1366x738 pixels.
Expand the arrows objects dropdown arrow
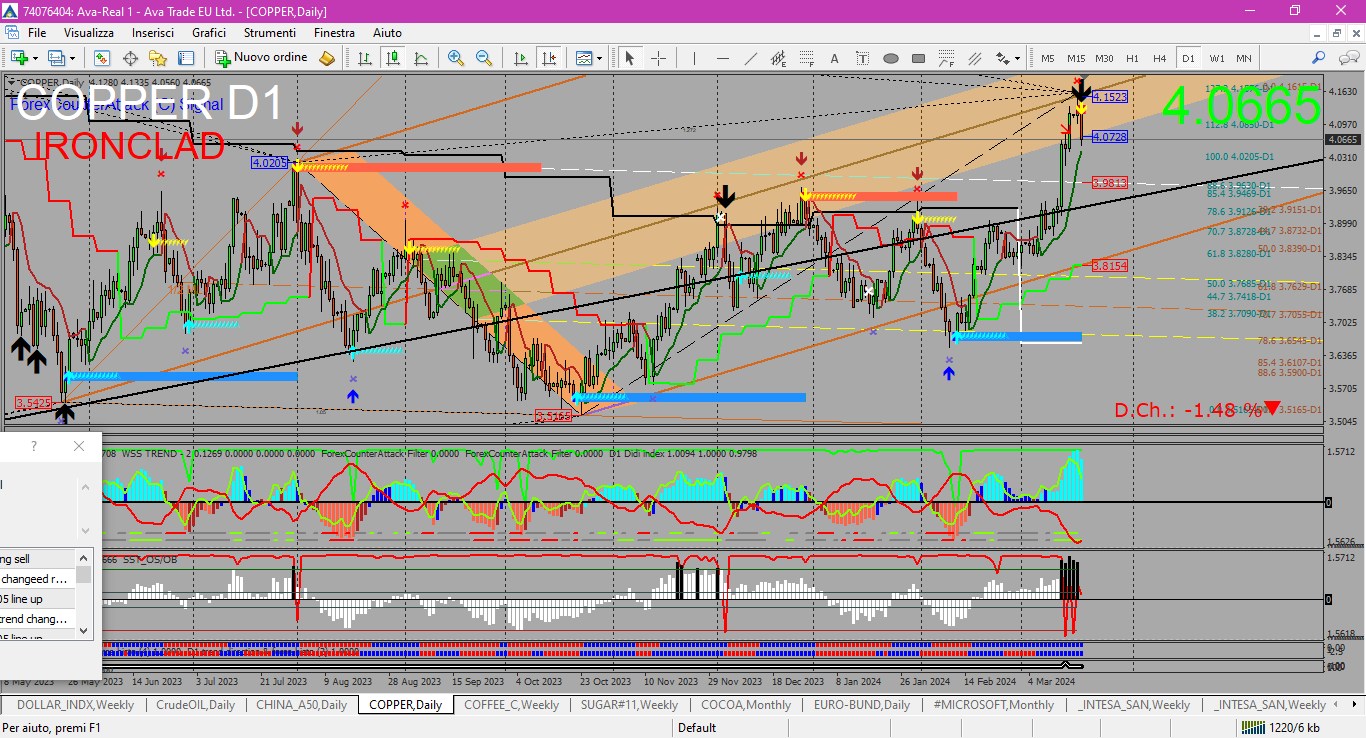(1018, 58)
